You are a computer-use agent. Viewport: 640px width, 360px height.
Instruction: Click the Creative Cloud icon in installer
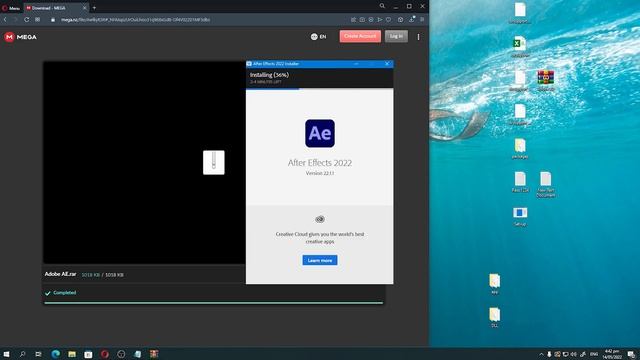pyautogui.click(x=320, y=219)
